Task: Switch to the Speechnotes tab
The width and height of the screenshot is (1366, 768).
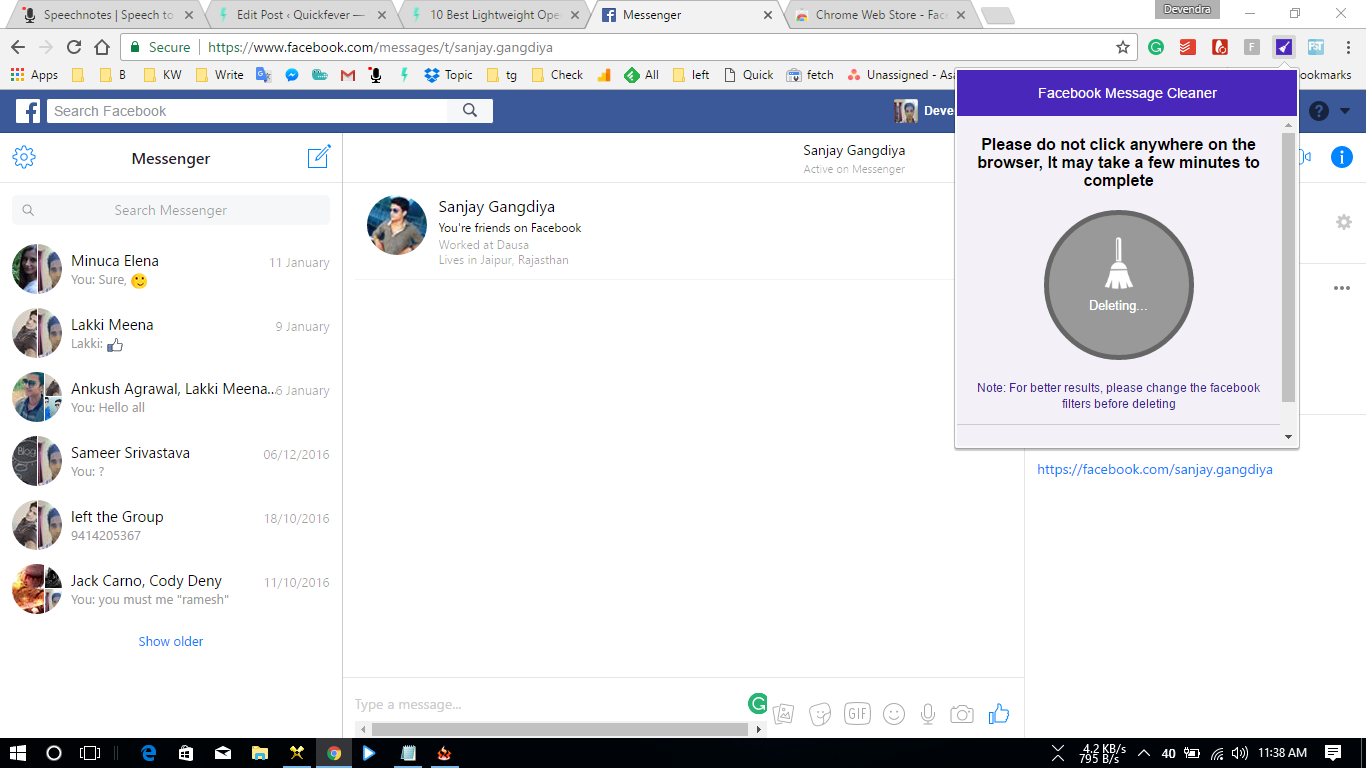Action: 107,15
